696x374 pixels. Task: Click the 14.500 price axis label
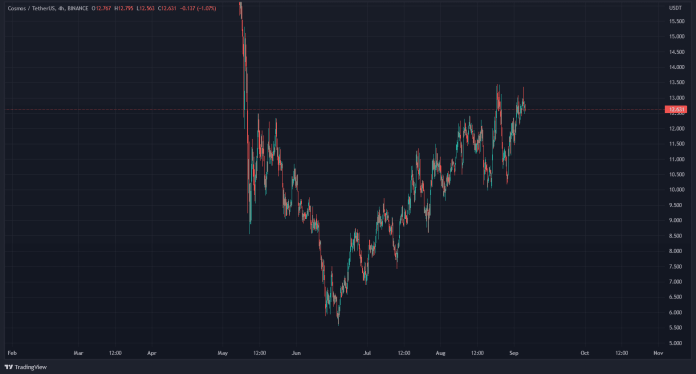click(676, 52)
